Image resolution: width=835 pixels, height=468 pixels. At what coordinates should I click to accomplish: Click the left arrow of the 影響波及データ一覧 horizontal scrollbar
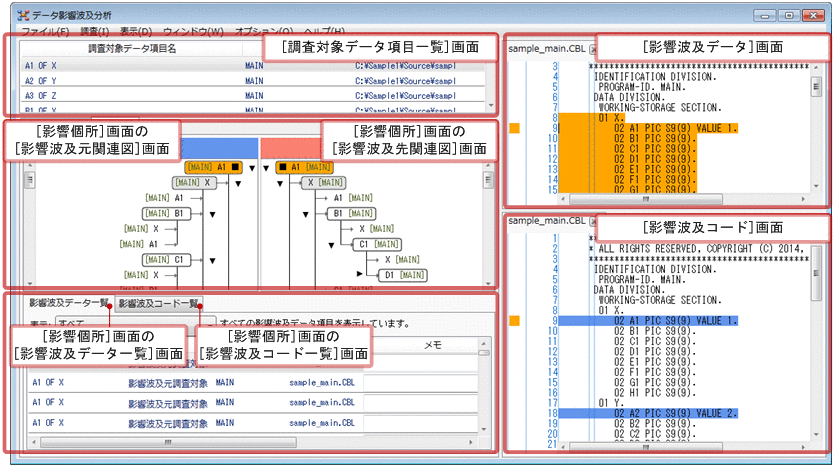click(35, 442)
